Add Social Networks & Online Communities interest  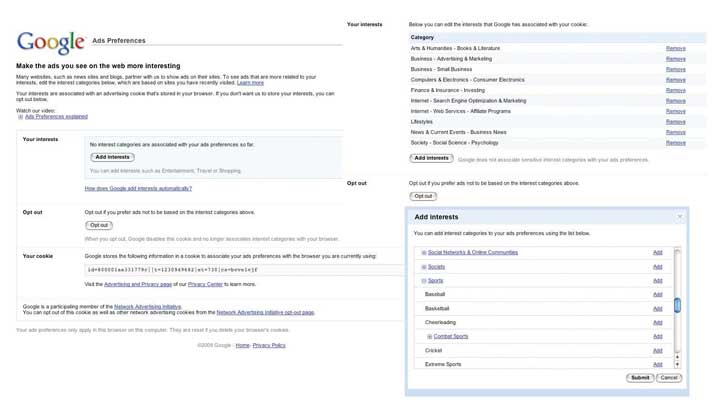(658, 253)
